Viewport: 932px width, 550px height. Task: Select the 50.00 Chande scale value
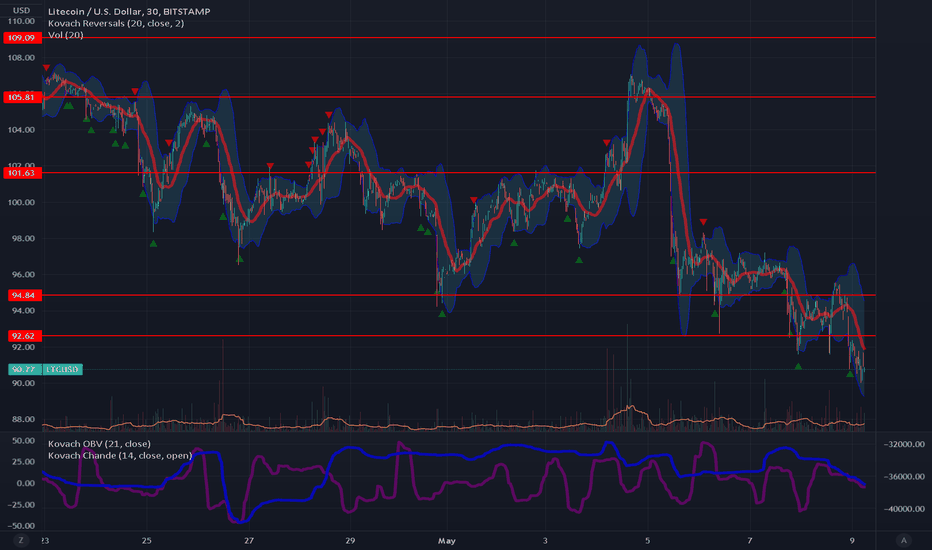[24, 441]
